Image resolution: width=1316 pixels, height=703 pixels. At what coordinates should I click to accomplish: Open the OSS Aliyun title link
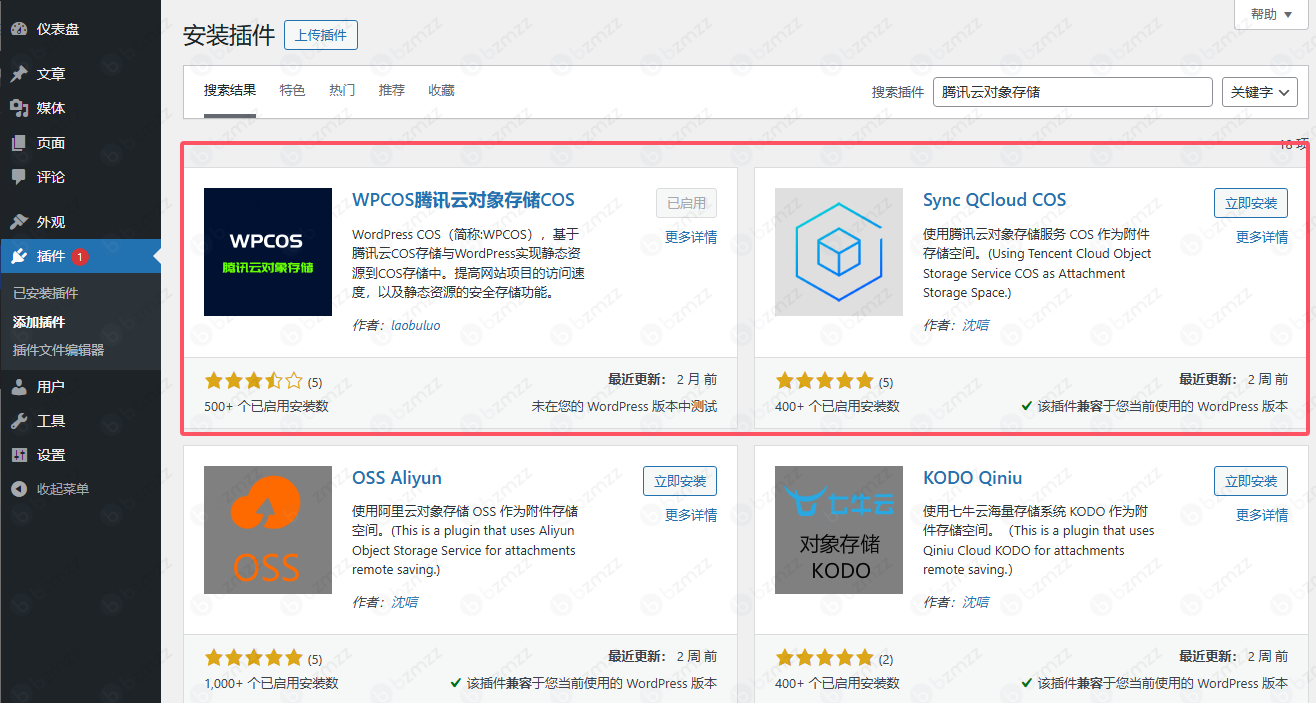pos(397,478)
